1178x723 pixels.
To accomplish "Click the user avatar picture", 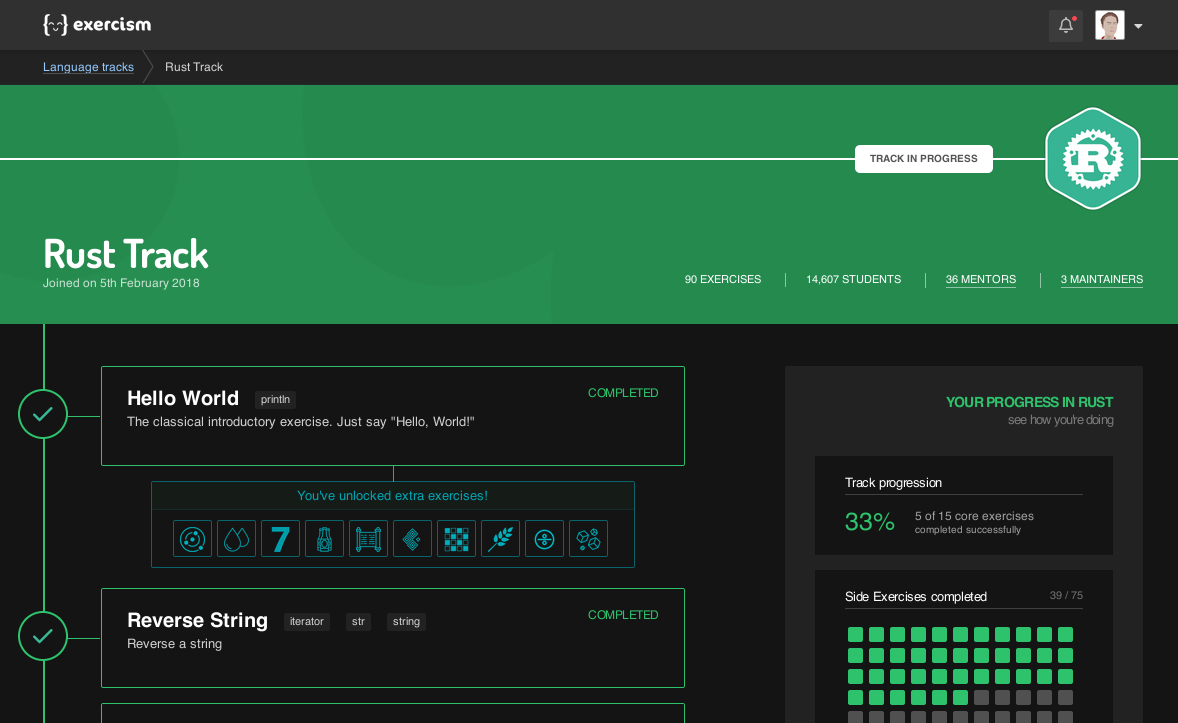I will (x=1110, y=26).
